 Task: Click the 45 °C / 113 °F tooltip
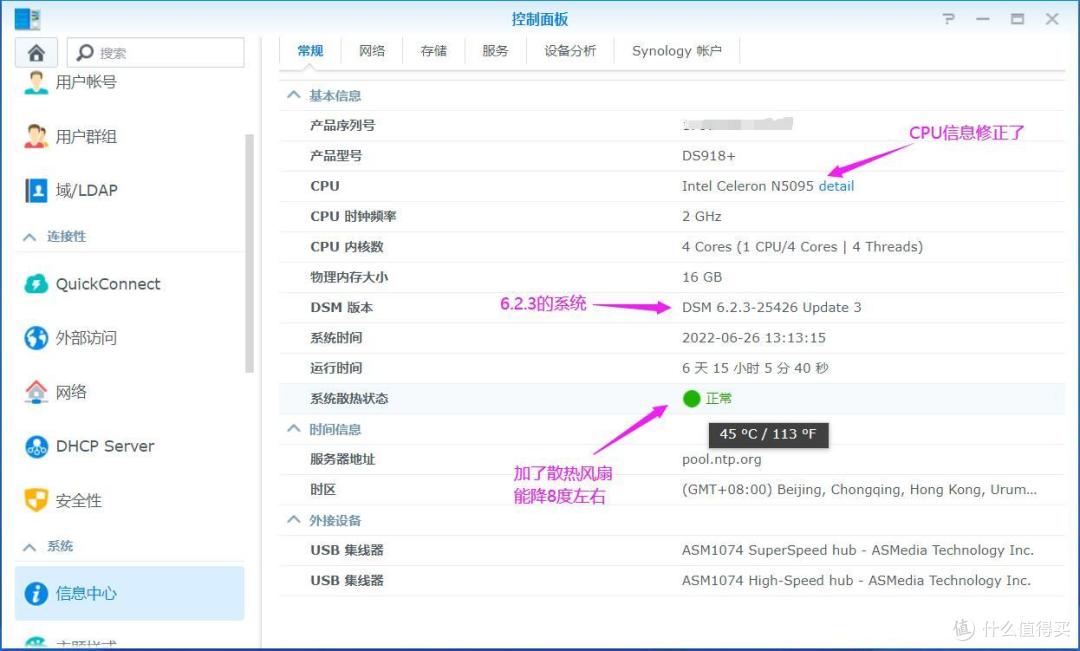click(768, 435)
